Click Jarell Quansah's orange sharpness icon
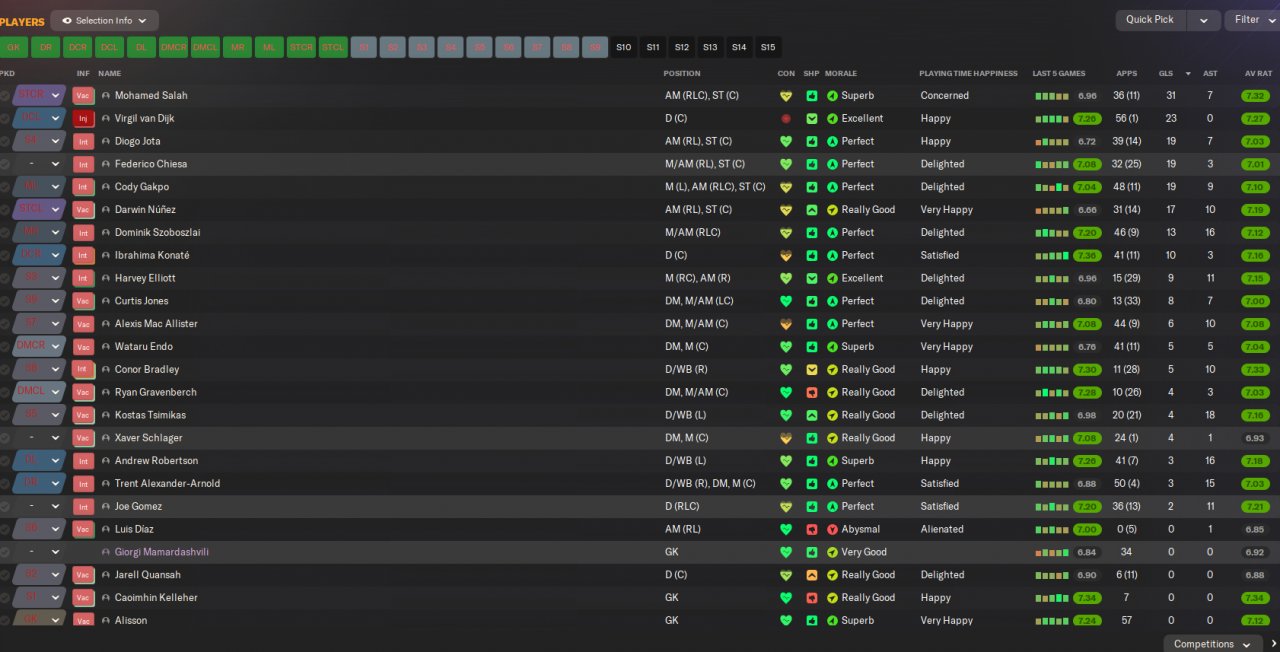Screen dimensions: 1280x652 coord(811,575)
